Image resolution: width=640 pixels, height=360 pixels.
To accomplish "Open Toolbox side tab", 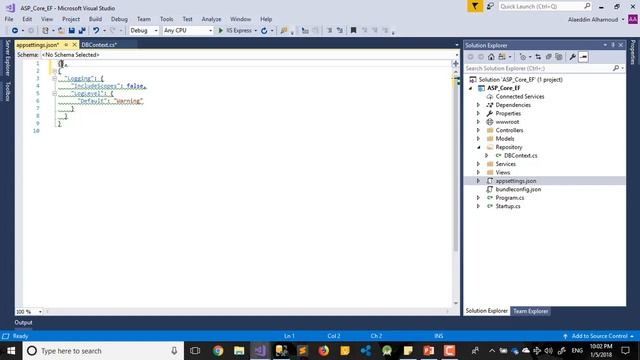I will click(7, 91).
